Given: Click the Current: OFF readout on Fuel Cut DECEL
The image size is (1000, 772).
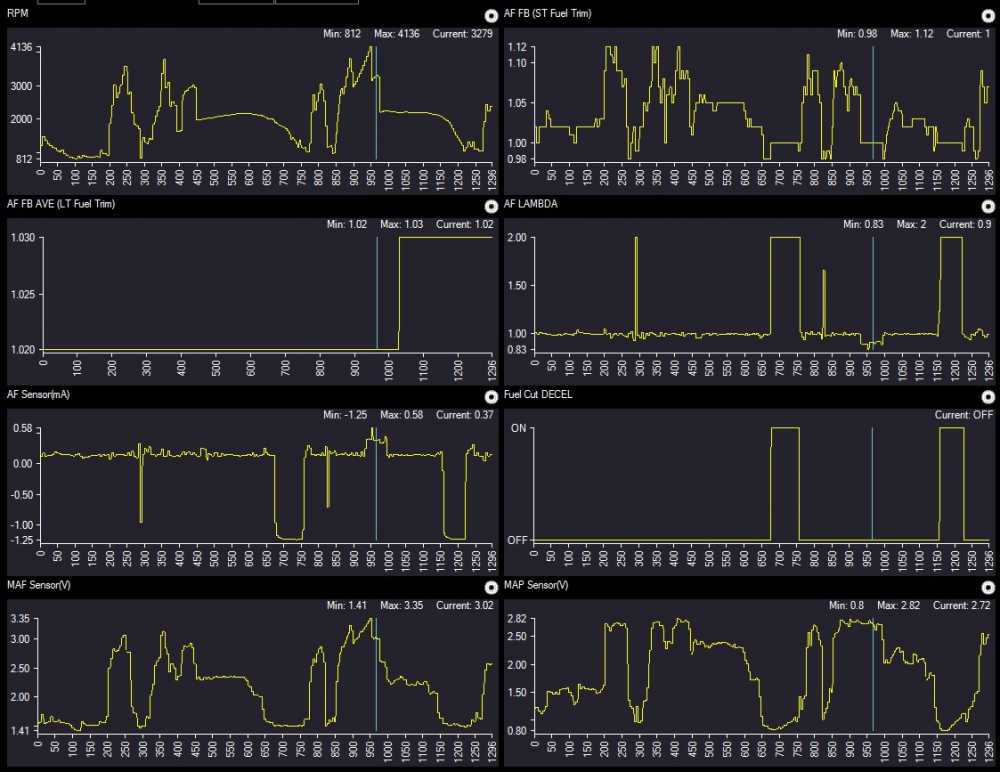Looking at the screenshot, I should click(962, 414).
